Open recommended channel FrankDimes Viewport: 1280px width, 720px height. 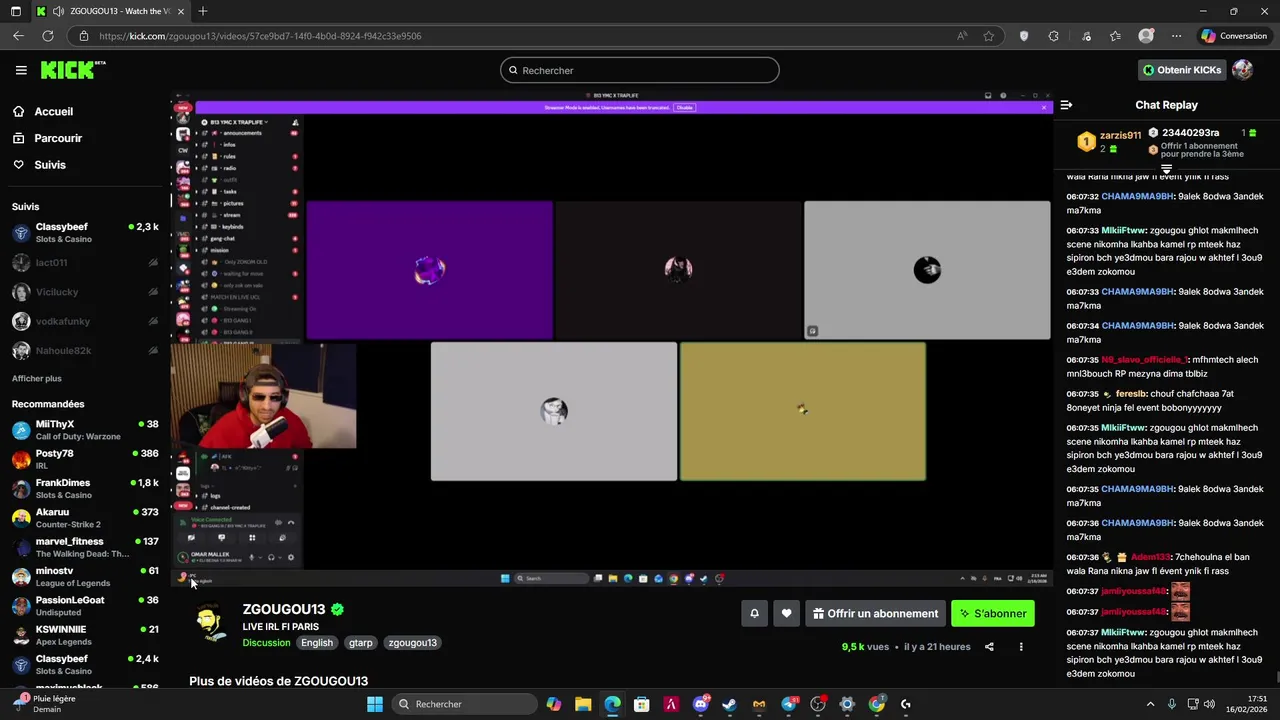coord(85,489)
